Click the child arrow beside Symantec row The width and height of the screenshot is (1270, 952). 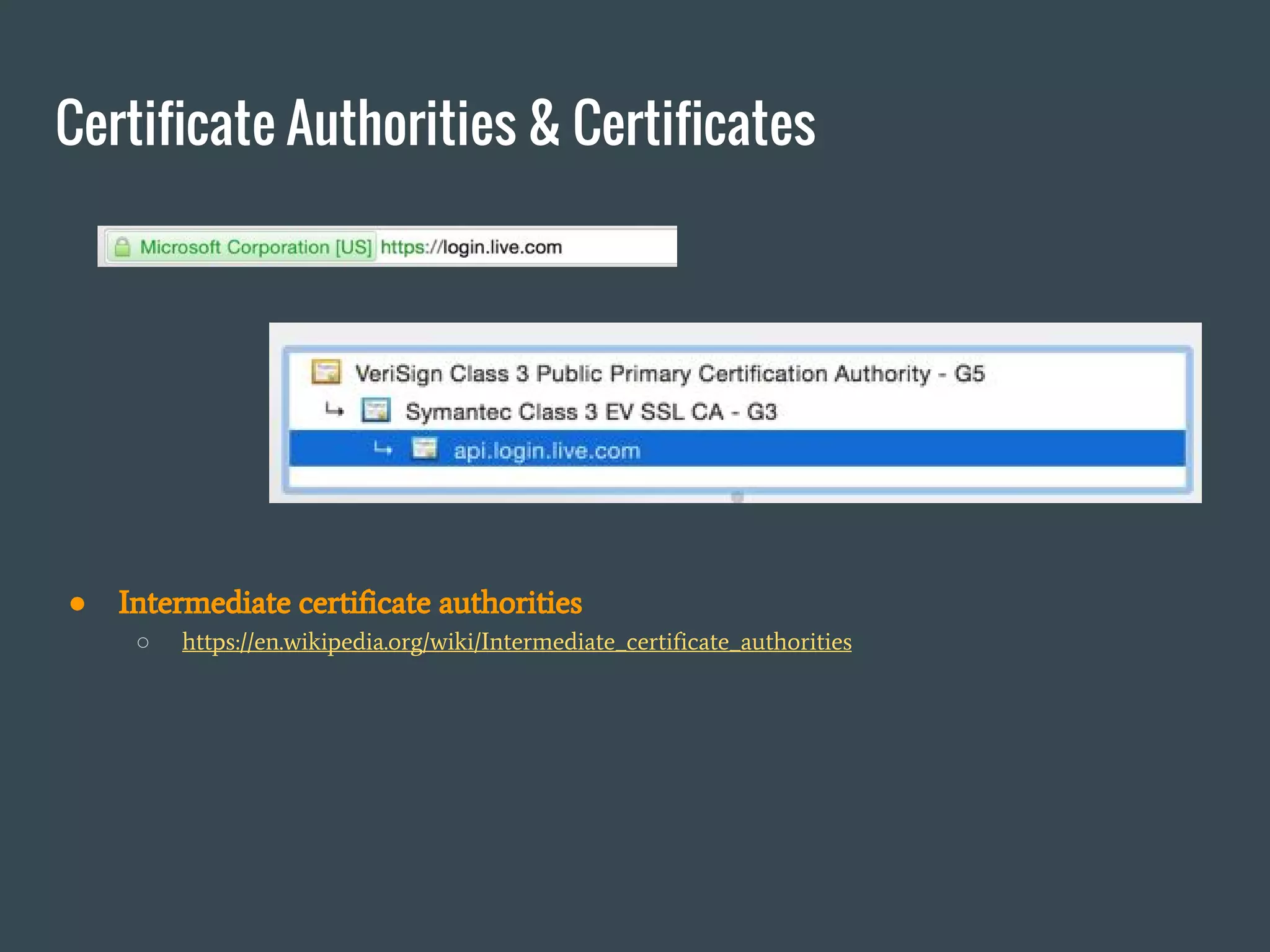pyautogui.click(x=334, y=410)
